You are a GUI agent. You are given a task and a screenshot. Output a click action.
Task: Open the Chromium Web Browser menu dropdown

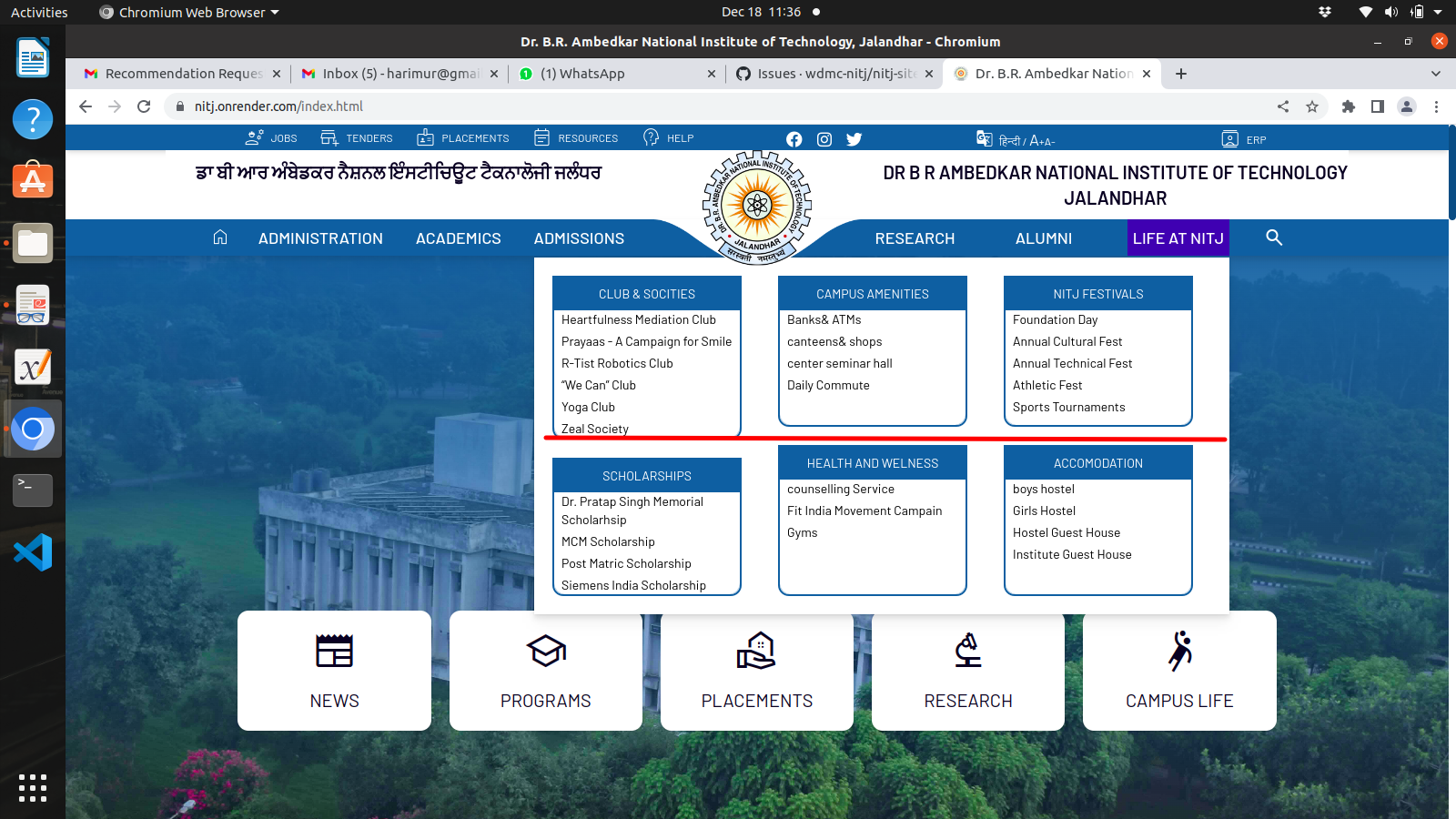coord(188,12)
